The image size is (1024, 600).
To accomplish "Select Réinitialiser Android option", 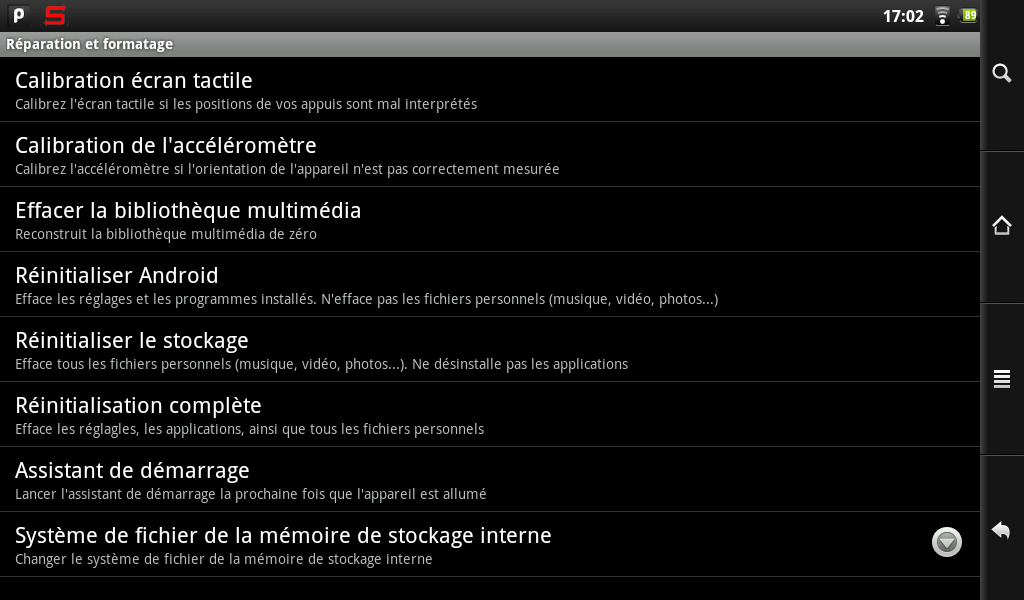I will [490, 285].
